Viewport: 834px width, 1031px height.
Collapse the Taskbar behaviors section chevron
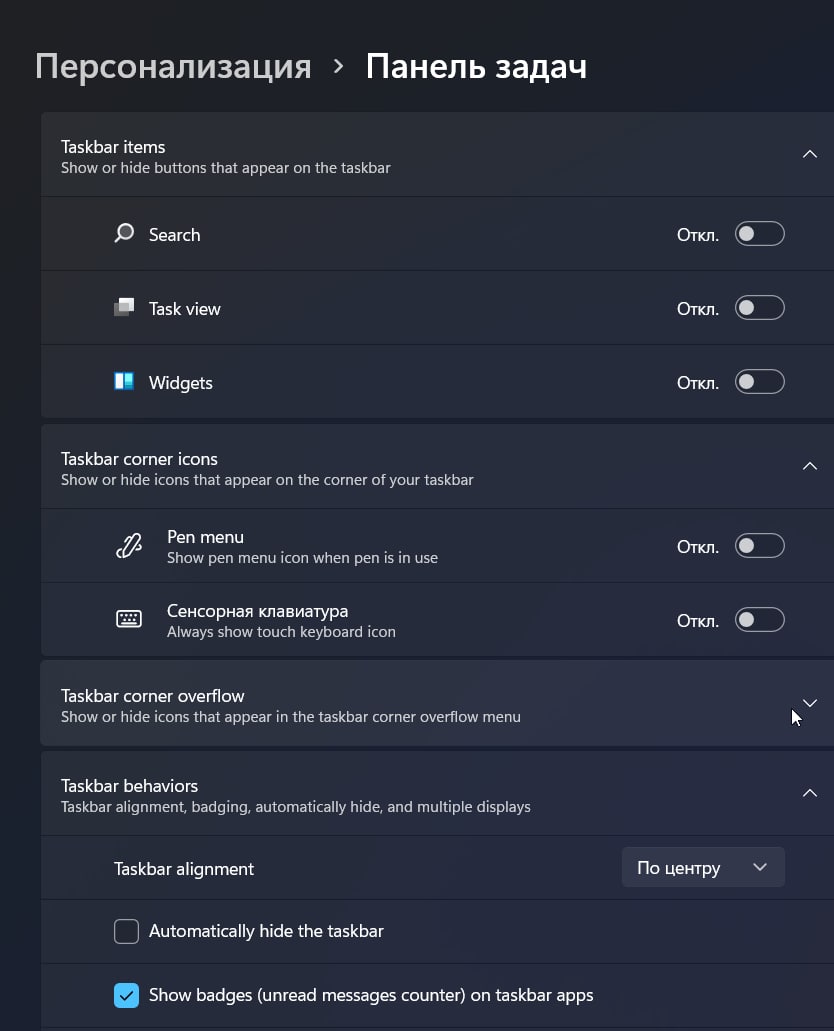click(810, 793)
